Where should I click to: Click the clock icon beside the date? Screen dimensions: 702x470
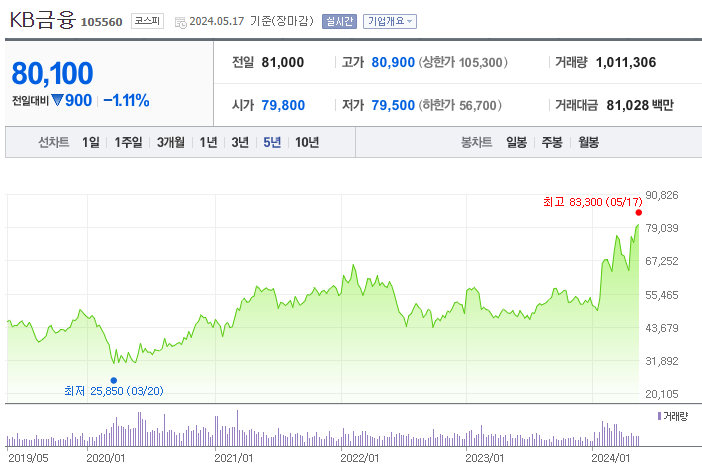tap(180, 22)
